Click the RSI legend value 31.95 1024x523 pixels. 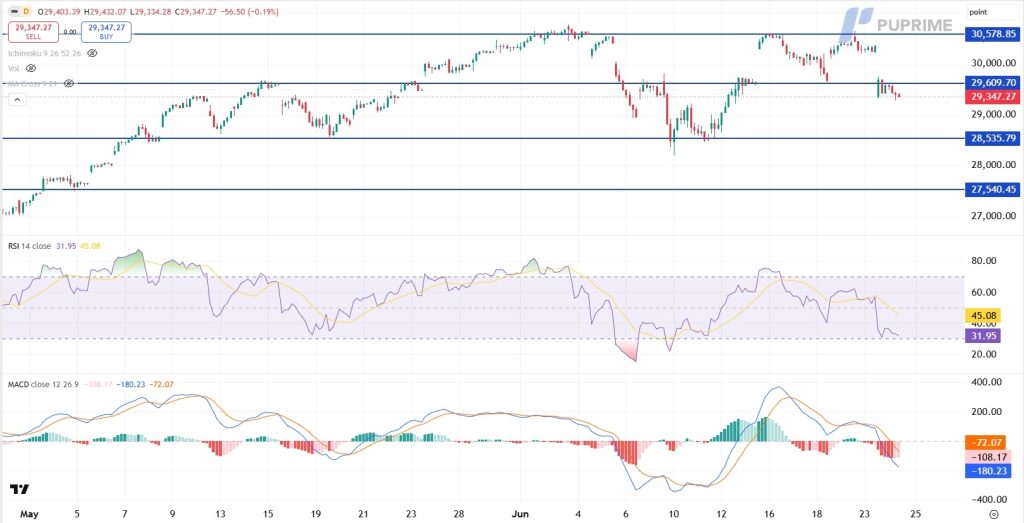tap(66, 246)
